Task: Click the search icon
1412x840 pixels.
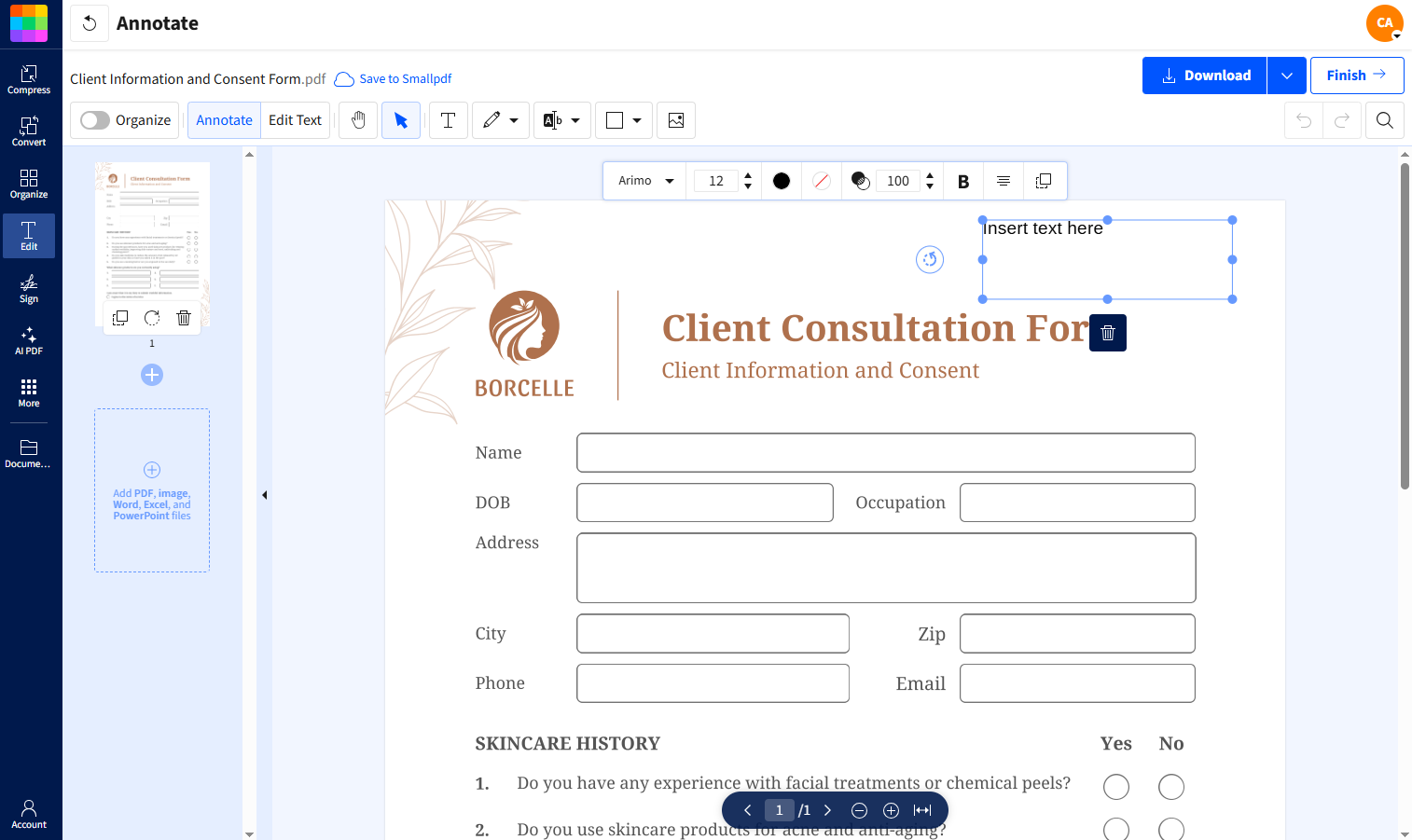Action: 1385,119
